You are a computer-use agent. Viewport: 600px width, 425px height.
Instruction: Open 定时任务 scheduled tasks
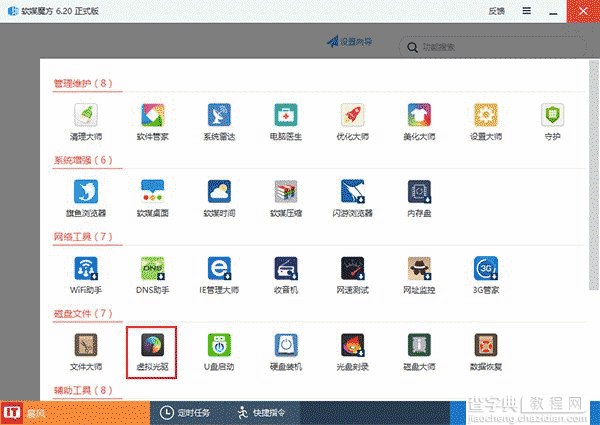pos(184,413)
